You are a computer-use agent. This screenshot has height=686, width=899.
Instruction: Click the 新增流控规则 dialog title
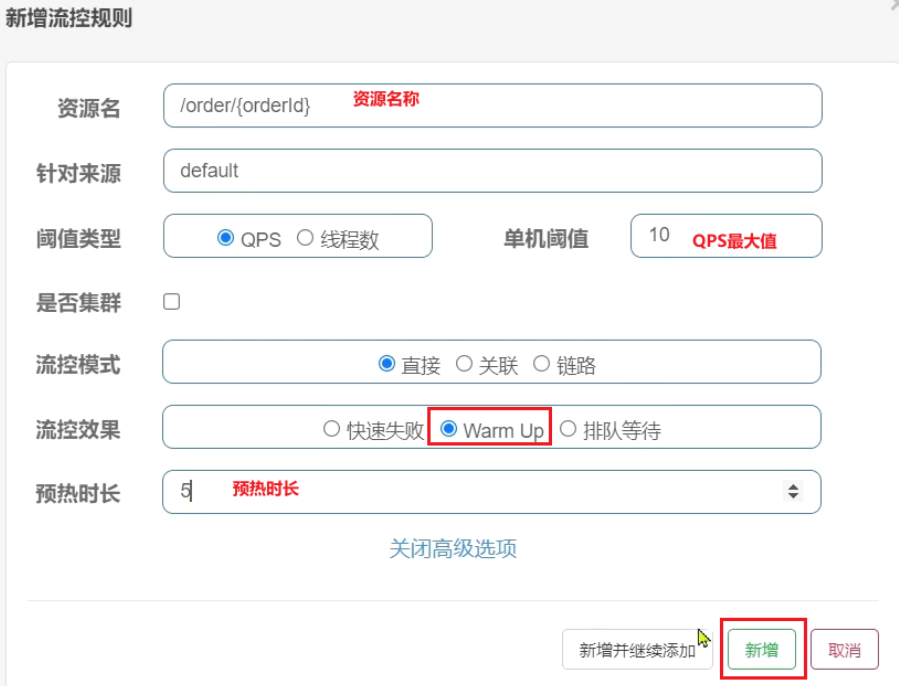pyautogui.click(x=69, y=18)
